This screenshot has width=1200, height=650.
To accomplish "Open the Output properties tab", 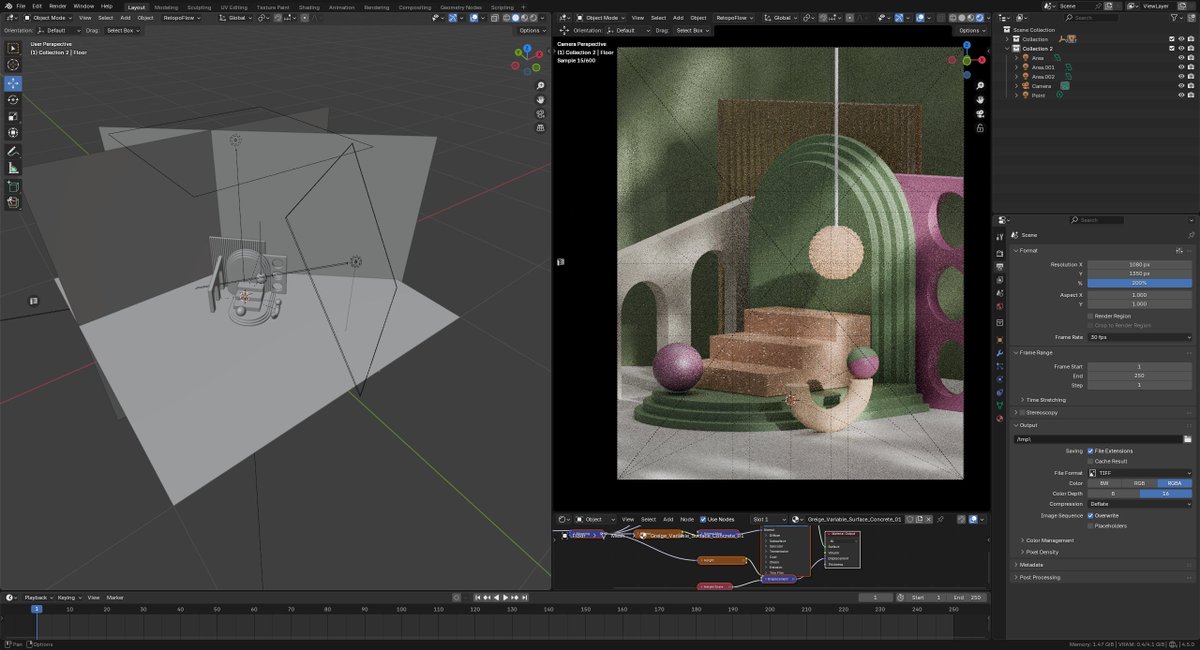I will click(x=1000, y=266).
